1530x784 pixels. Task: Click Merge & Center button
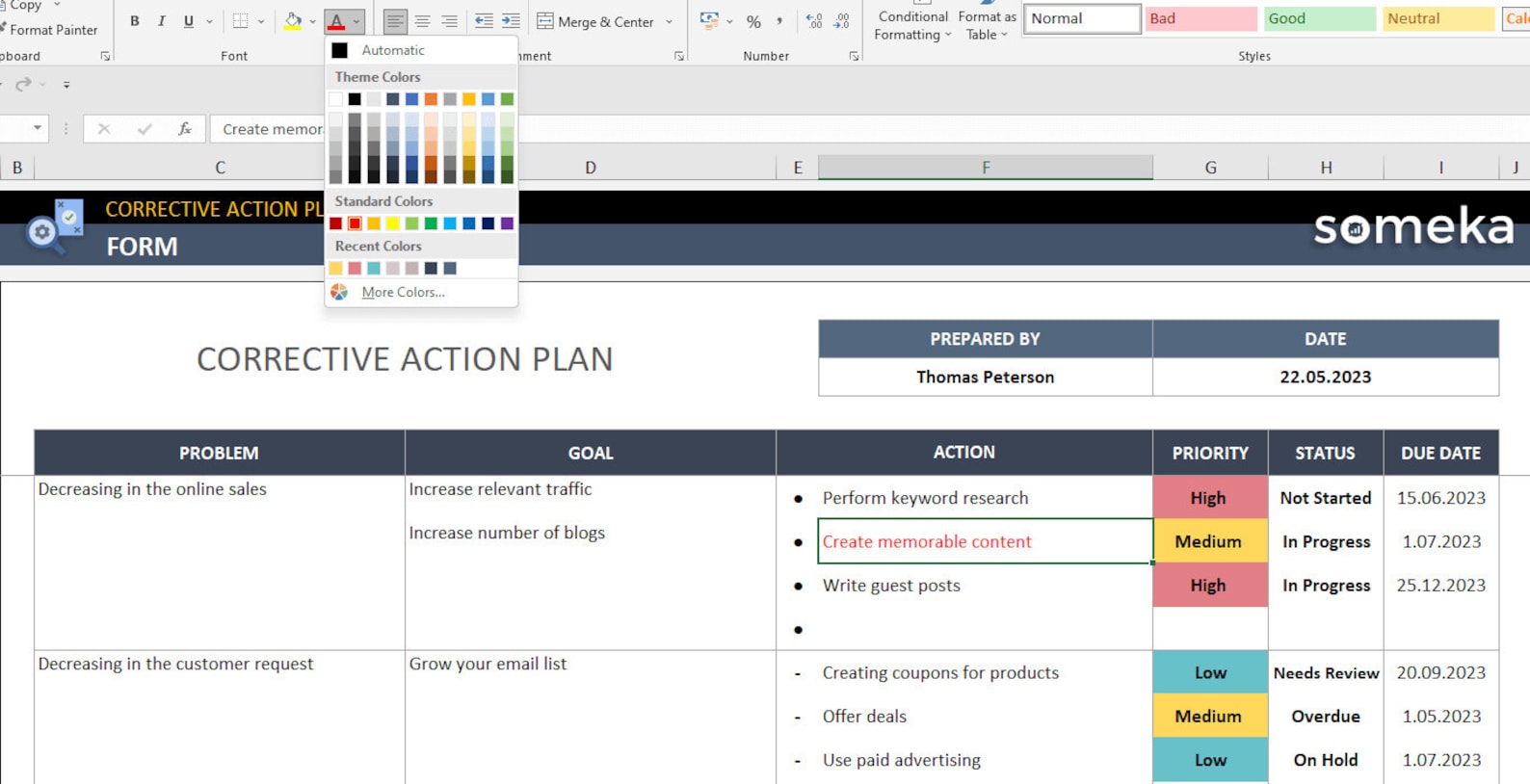(x=595, y=21)
